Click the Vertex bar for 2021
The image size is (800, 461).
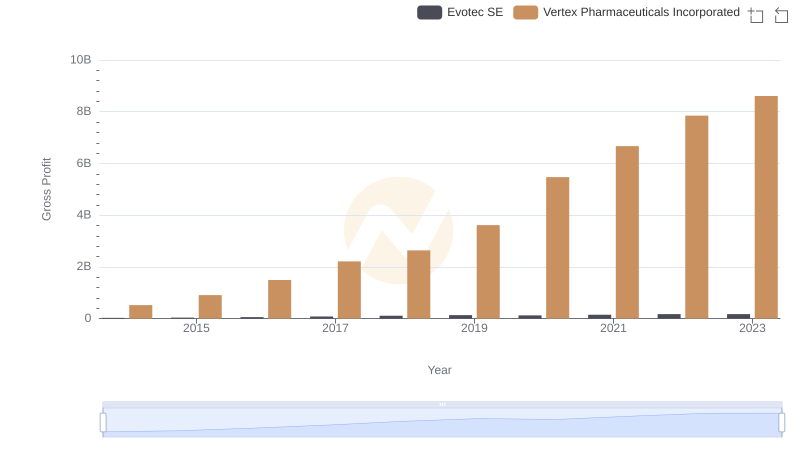point(627,232)
